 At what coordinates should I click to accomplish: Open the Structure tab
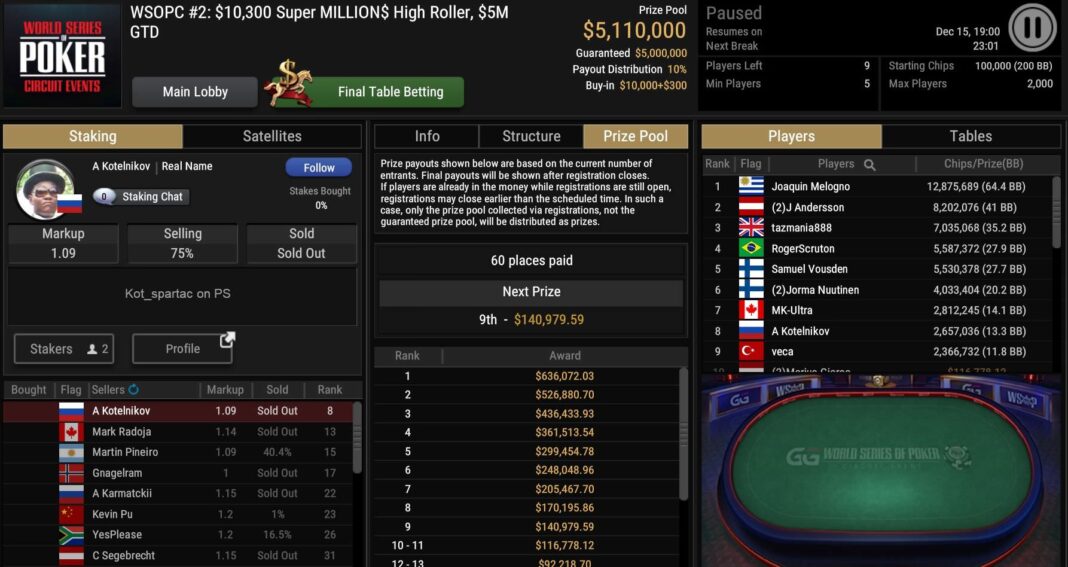[x=531, y=136]
